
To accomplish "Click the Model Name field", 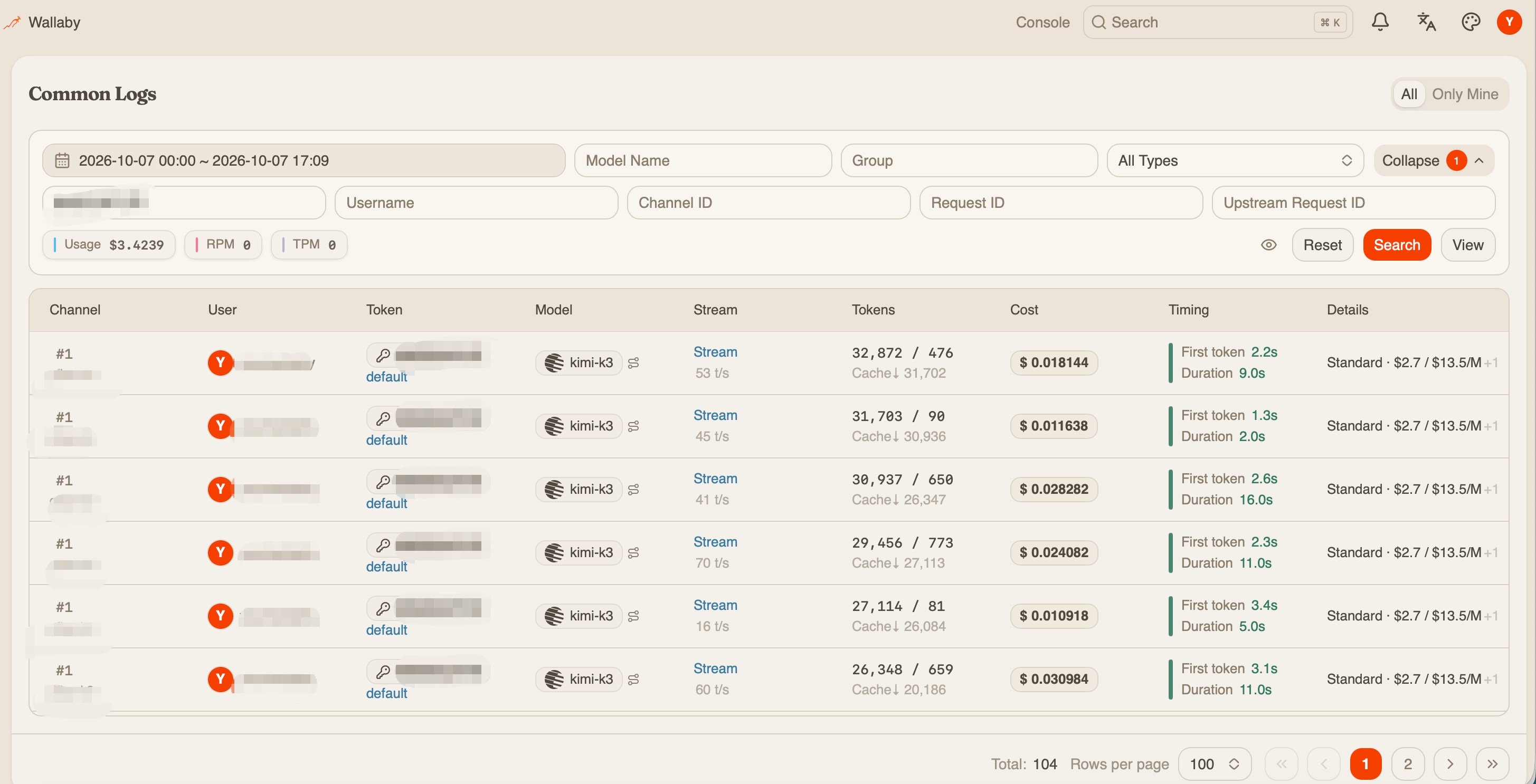I will 703,160.
